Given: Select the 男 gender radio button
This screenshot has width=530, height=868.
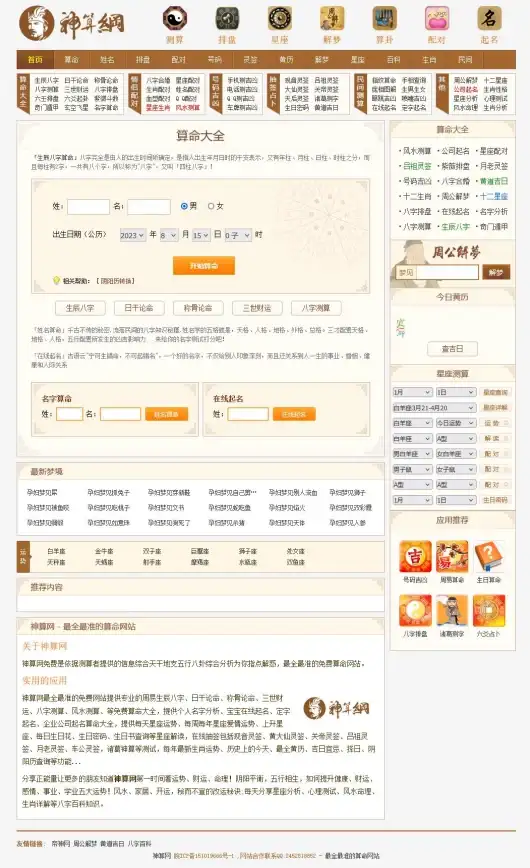Looking at the screenshot, I should 184,206.
